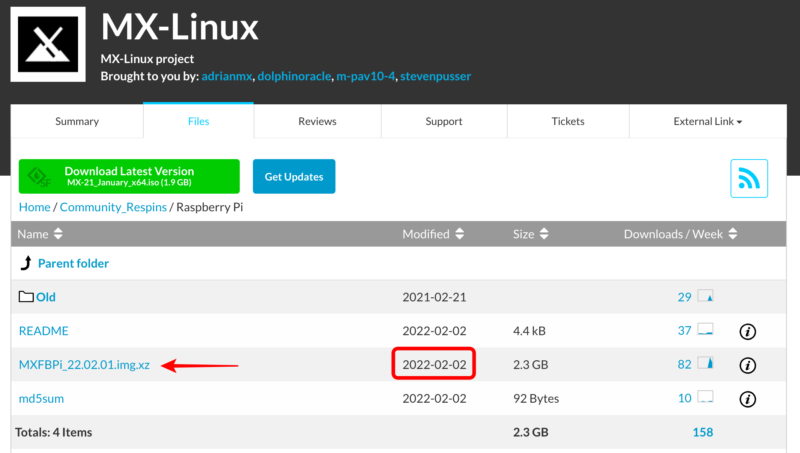Sort by Downloads / Week column arrows
The image size is (800, 453).
tap(733, 234)
